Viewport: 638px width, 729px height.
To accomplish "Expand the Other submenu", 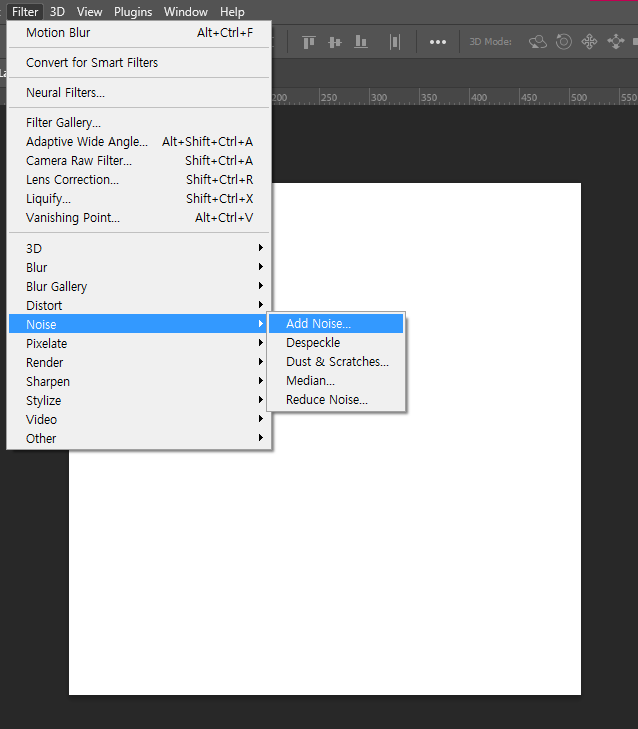I will (139, 438).
